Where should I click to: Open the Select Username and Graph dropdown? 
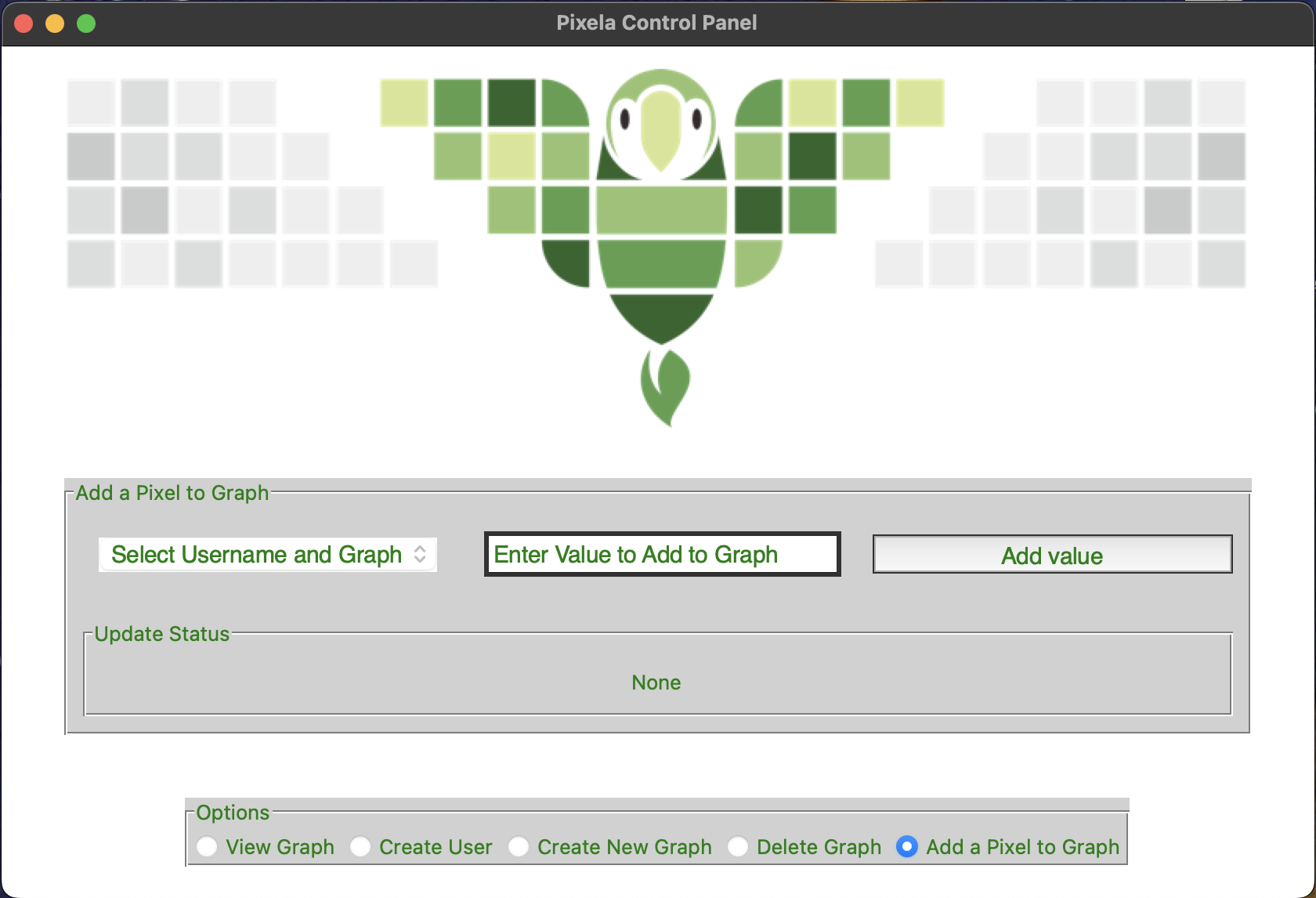coord(268,554)
